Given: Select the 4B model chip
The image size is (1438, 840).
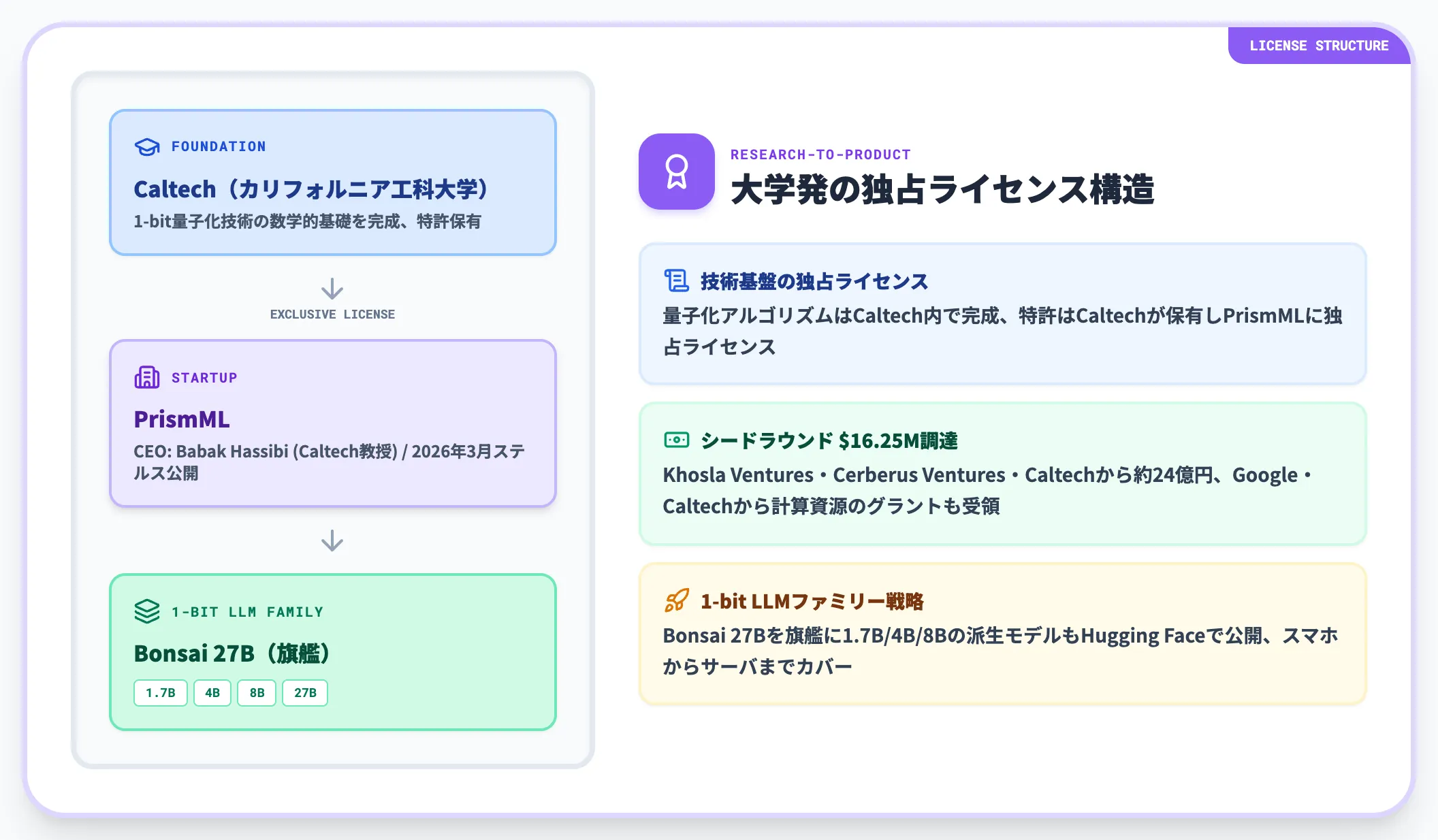Looking at the screenshot, I should point(212,693).
